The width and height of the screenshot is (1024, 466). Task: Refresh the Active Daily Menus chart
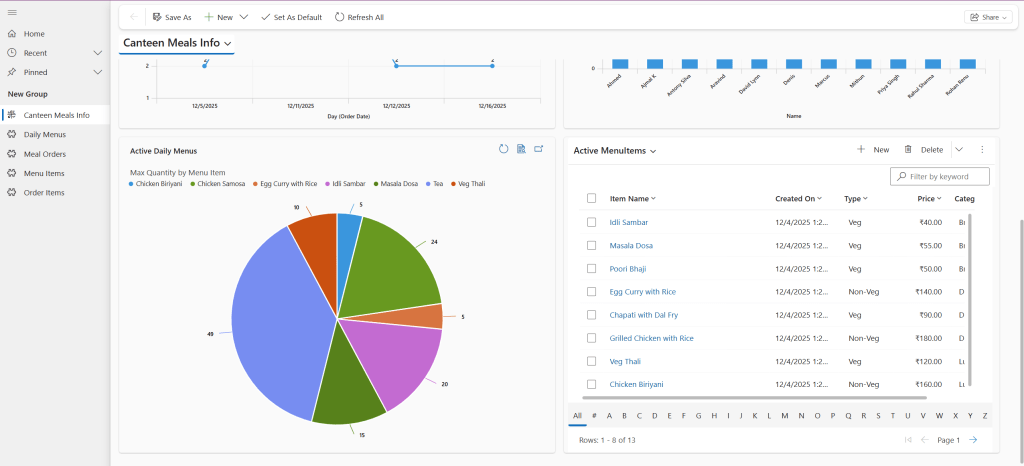[504, 149]
